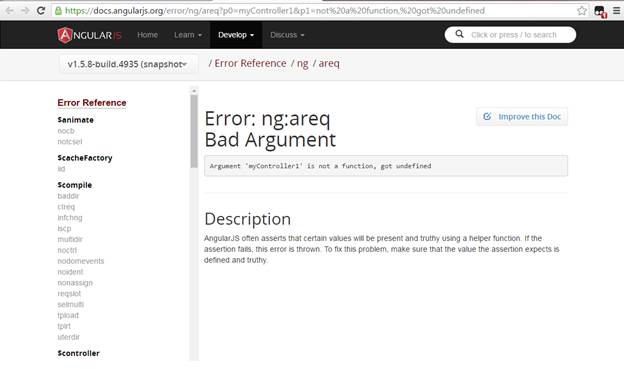Viewport: 624px width, 369px height.
Task: Open the nodomevents error entry
Action: click(x=81, y=261)
